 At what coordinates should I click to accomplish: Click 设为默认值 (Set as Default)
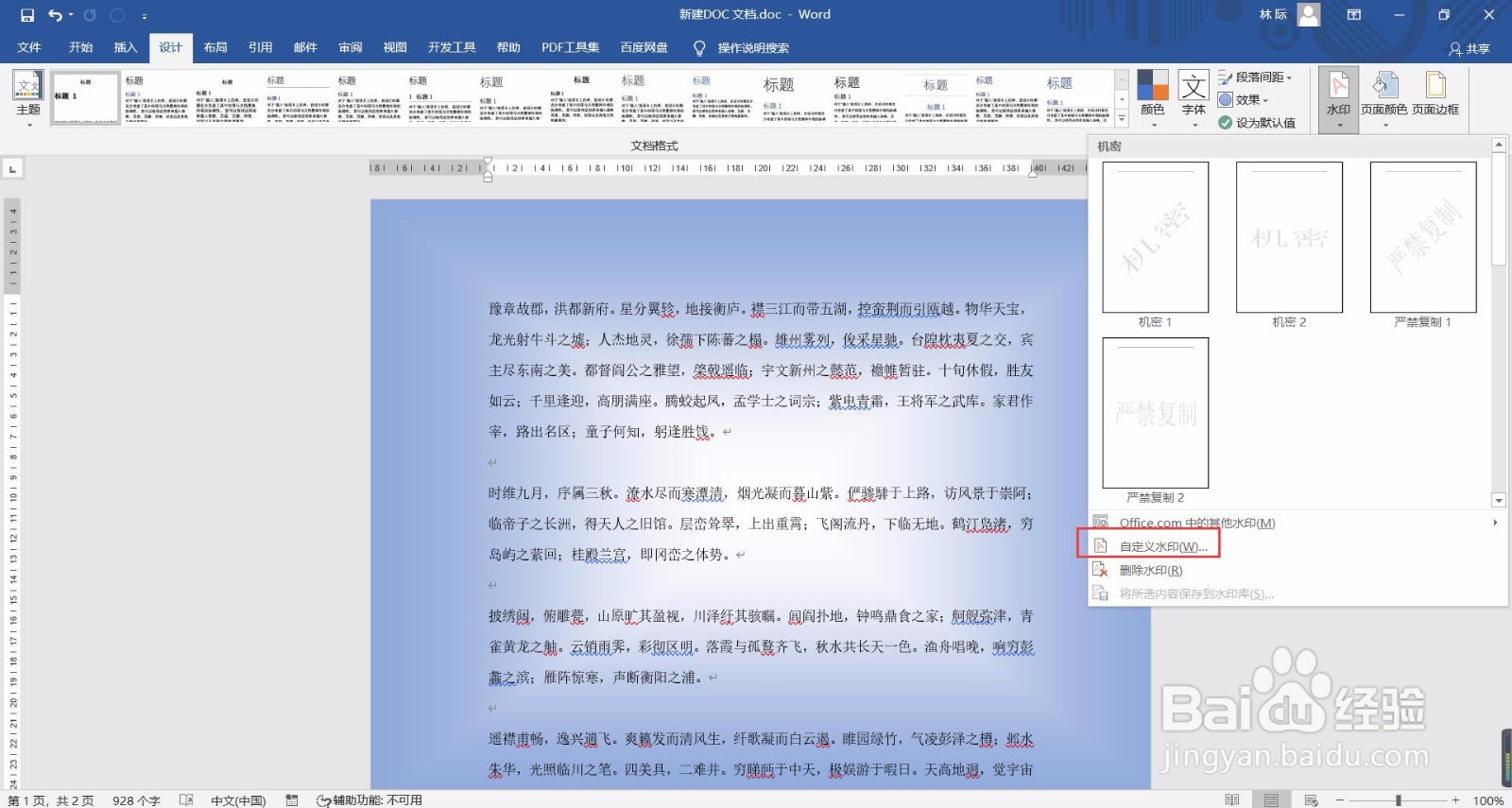[1257, 123]
